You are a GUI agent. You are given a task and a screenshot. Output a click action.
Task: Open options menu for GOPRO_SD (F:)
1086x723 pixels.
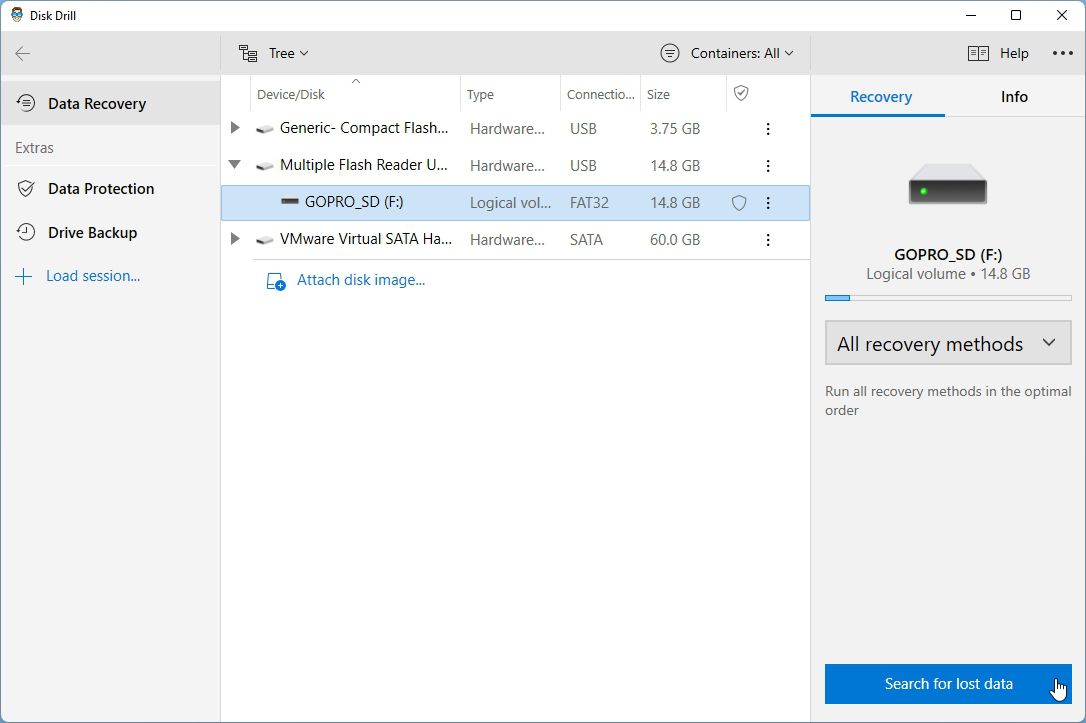(x=767, y=203)
